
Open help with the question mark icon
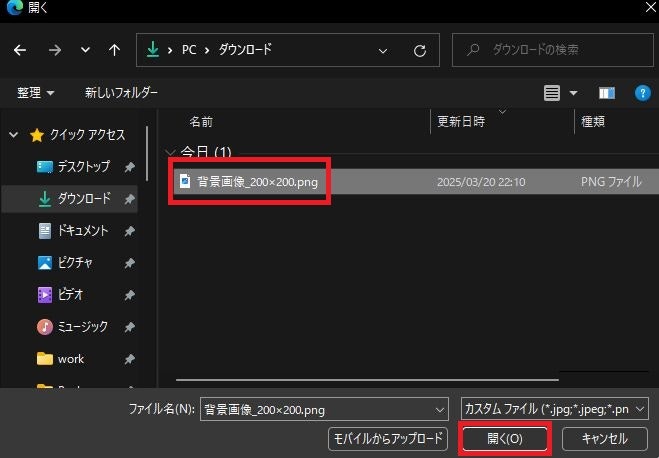coord(643,93)
